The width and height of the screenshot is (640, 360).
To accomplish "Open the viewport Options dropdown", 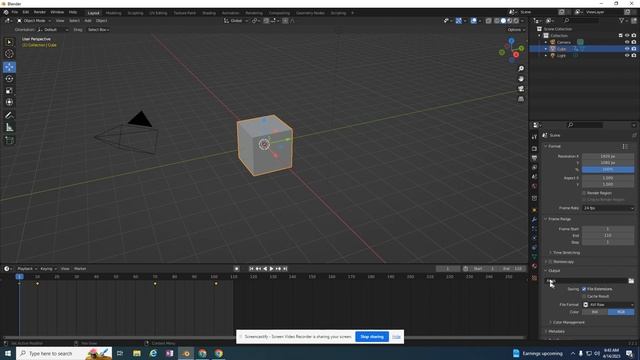I will click(516, 30).
